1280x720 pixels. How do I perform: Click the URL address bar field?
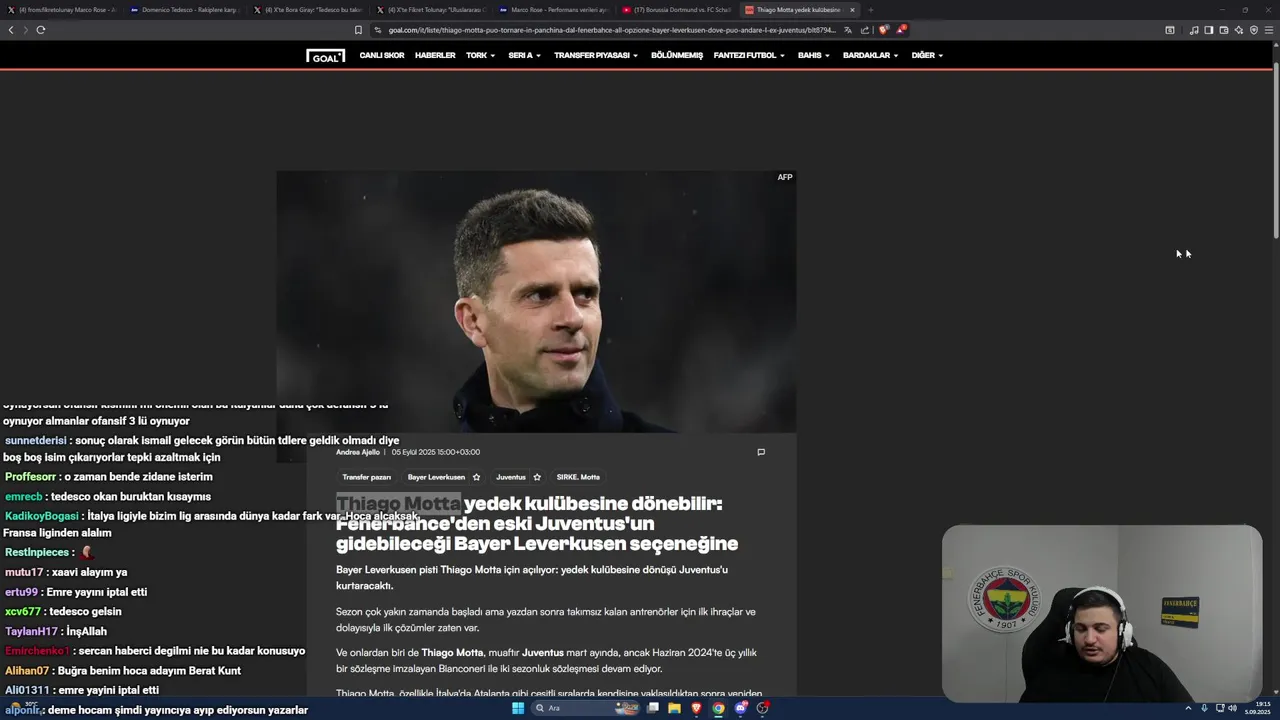point(610,30)
